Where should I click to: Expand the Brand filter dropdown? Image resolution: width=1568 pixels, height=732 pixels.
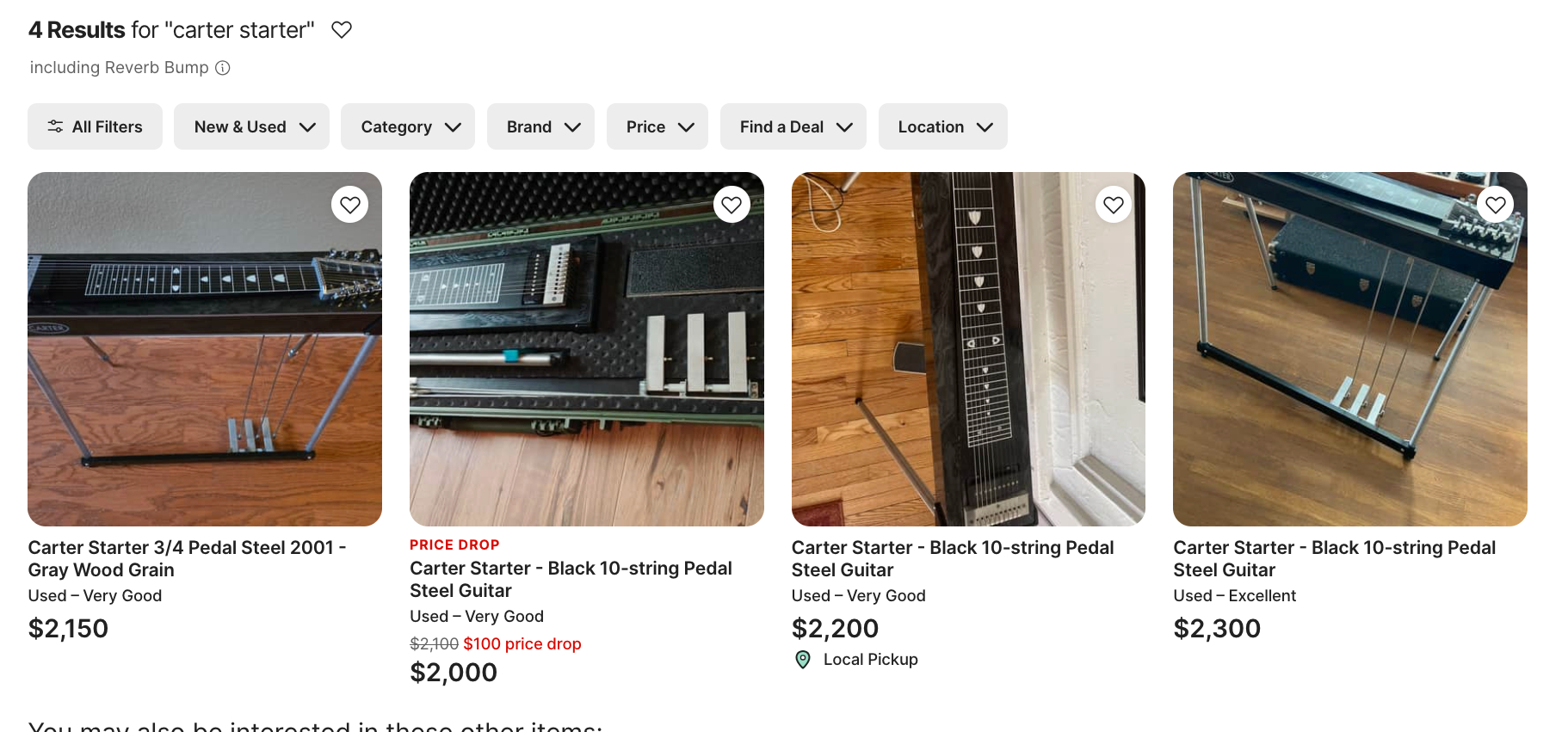[x=540, y=126]
